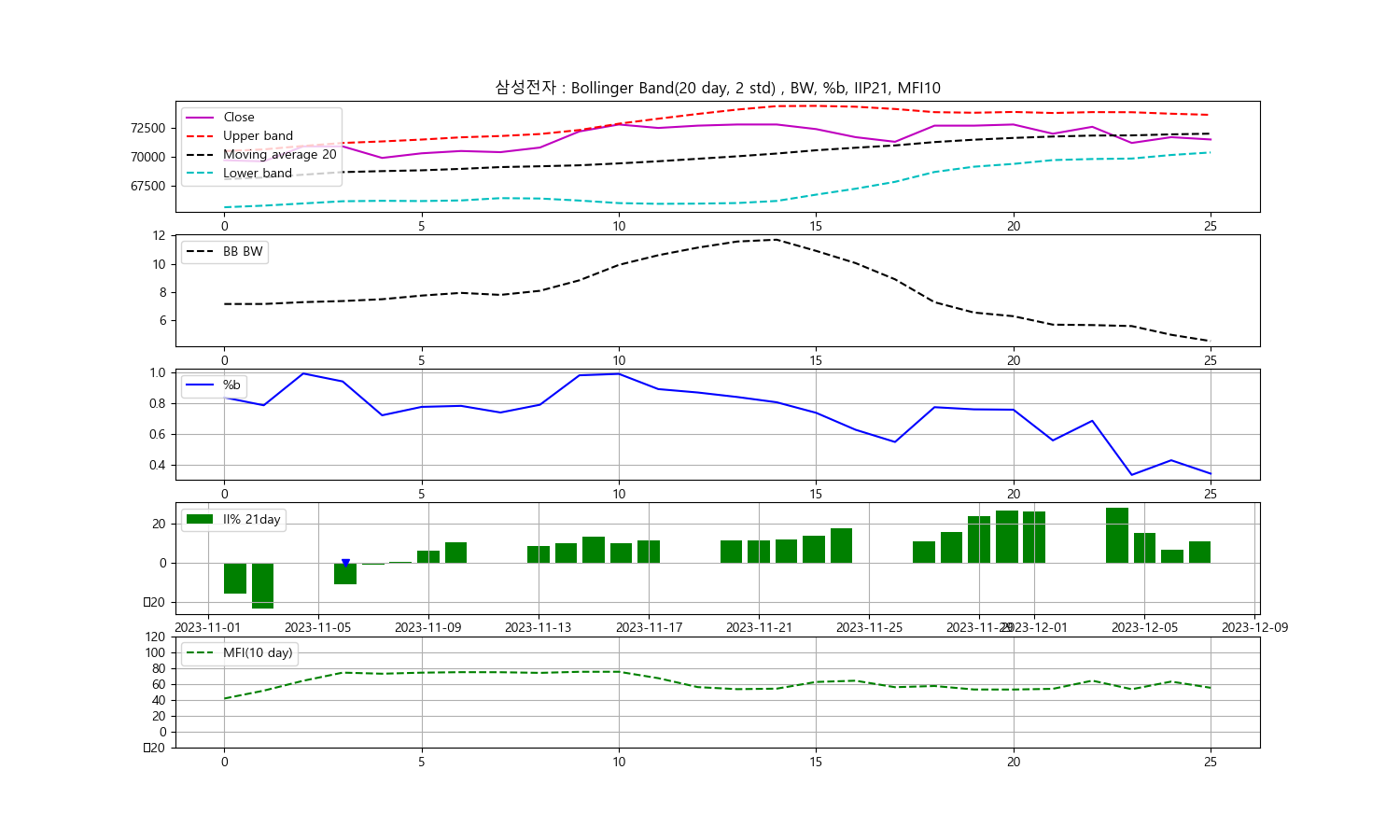Image resolution: width=1400 pixels, height=840 pixels.
Task: Click the BB BW legend label
Action: 243,252
